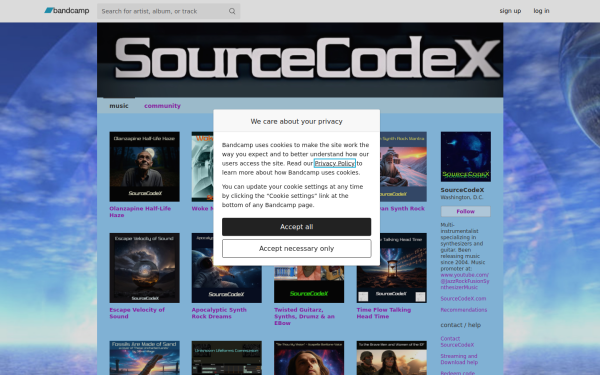
Task: Open the sign up link
Action: pyautogui.click(x=510, y=11)
